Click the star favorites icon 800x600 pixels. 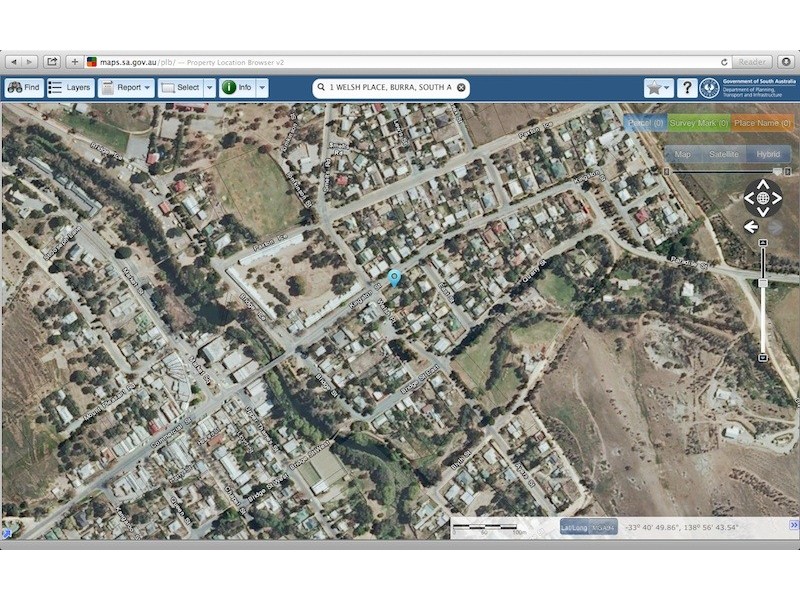pyautogui.click(x=653, y=87)
